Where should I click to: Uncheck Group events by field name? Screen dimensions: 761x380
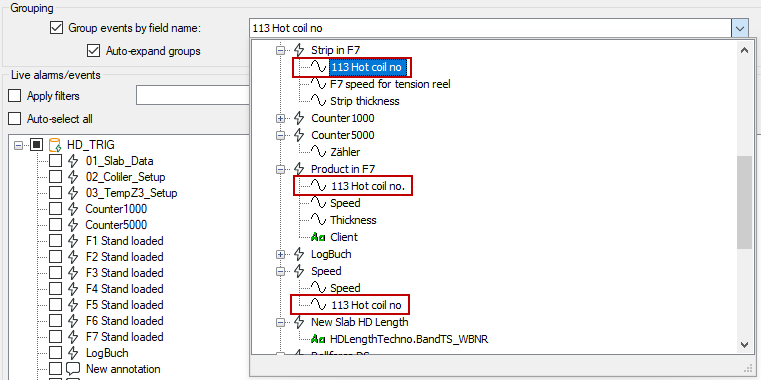tap(56, 28)
